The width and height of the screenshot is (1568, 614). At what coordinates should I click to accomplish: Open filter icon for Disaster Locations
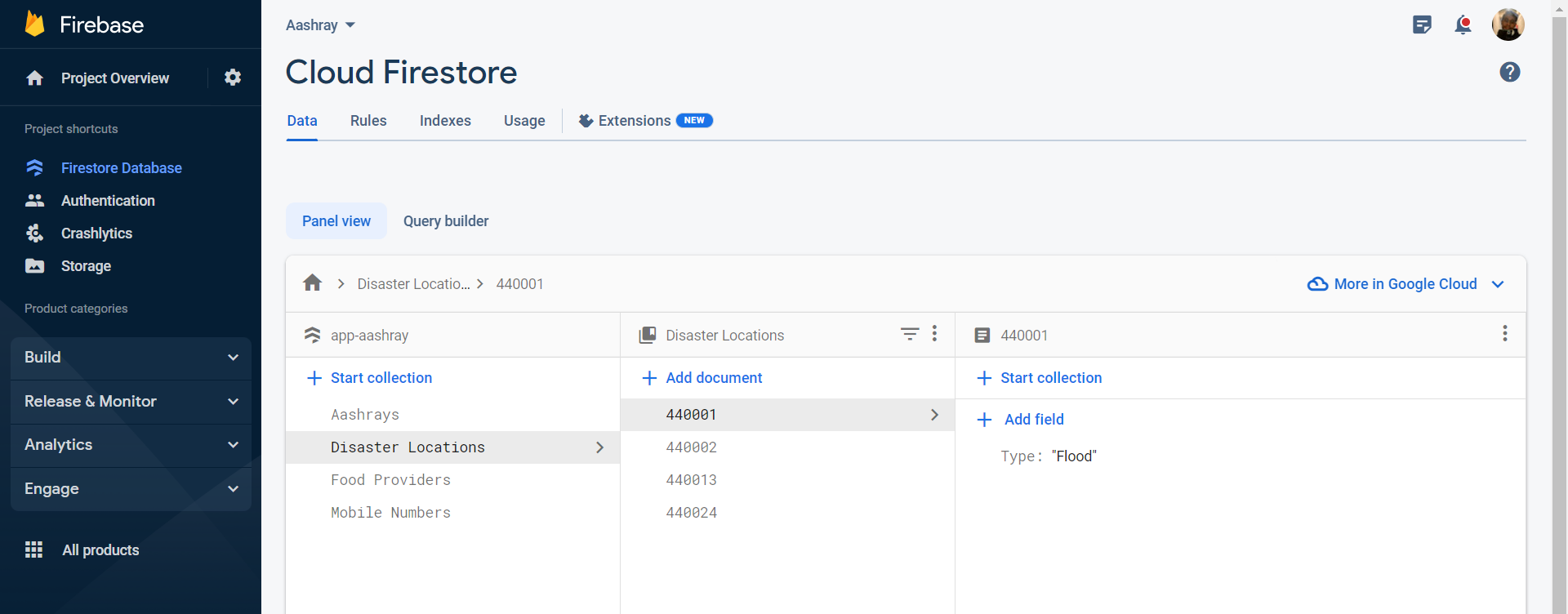pyautogui.click(x=910, y=334)
